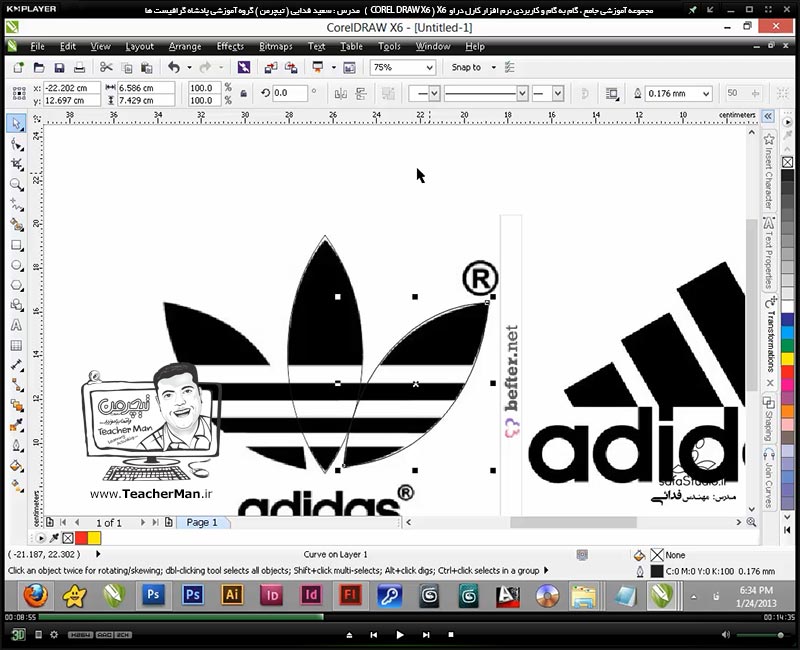
Task: Open the Effects menu
Action: pyautogui.click(x=230, y=46)
